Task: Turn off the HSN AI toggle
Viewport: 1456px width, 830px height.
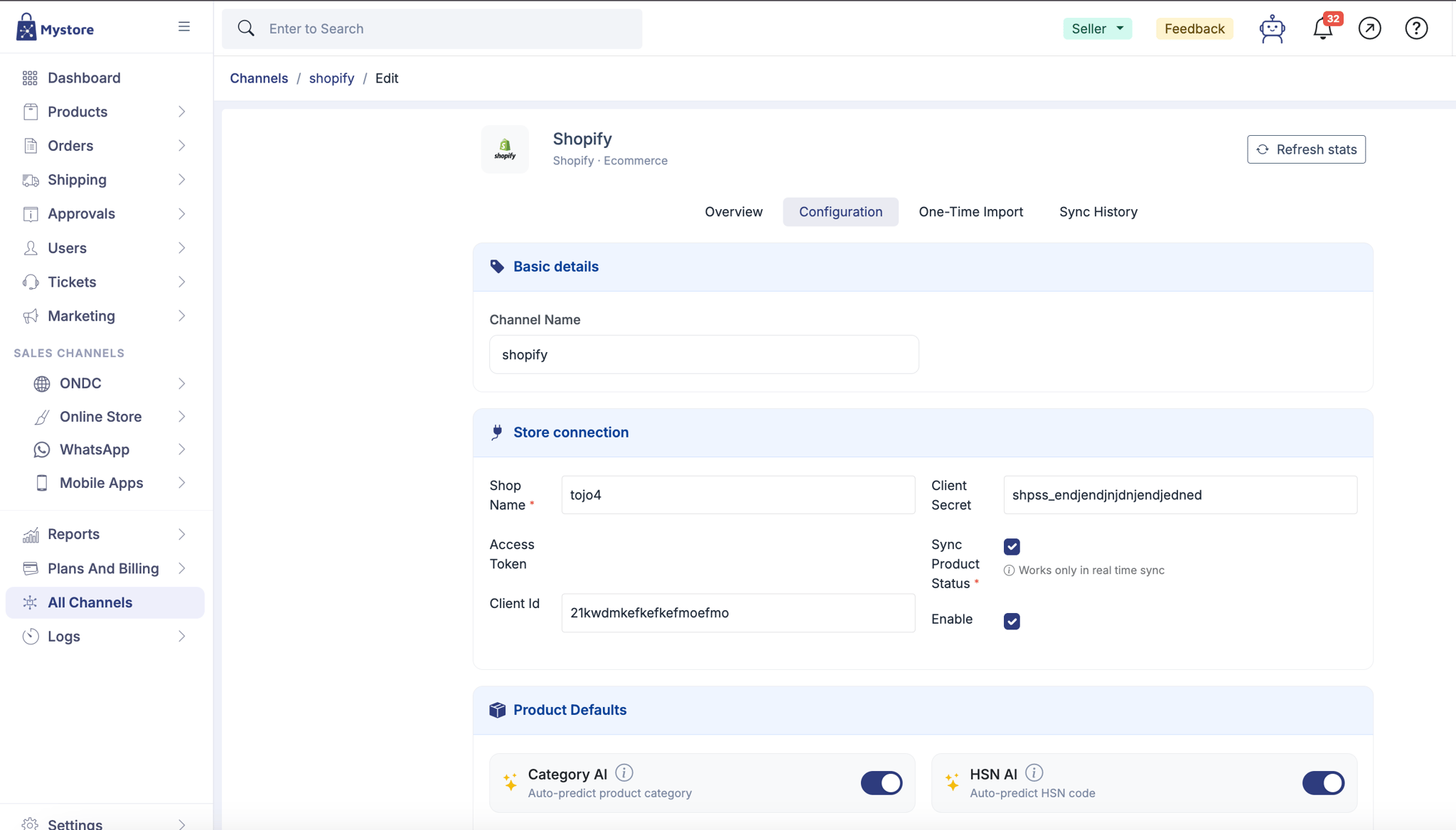Action: coord(1323,783)
